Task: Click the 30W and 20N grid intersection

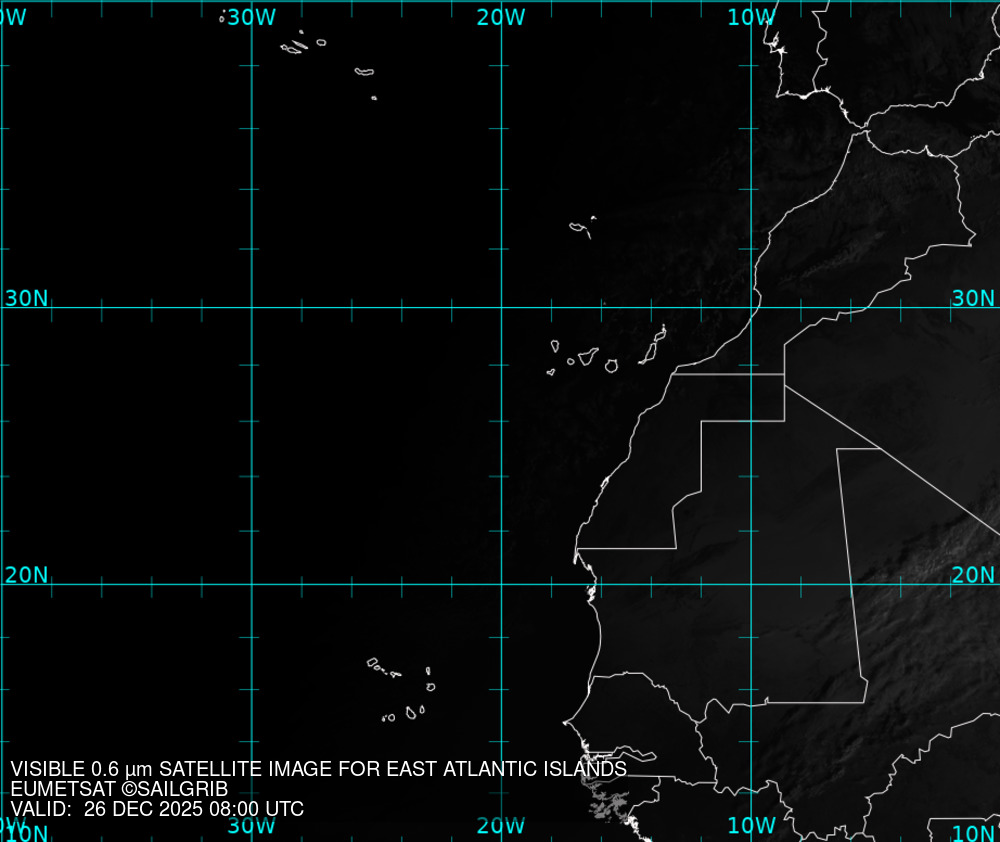Action: 251,584
